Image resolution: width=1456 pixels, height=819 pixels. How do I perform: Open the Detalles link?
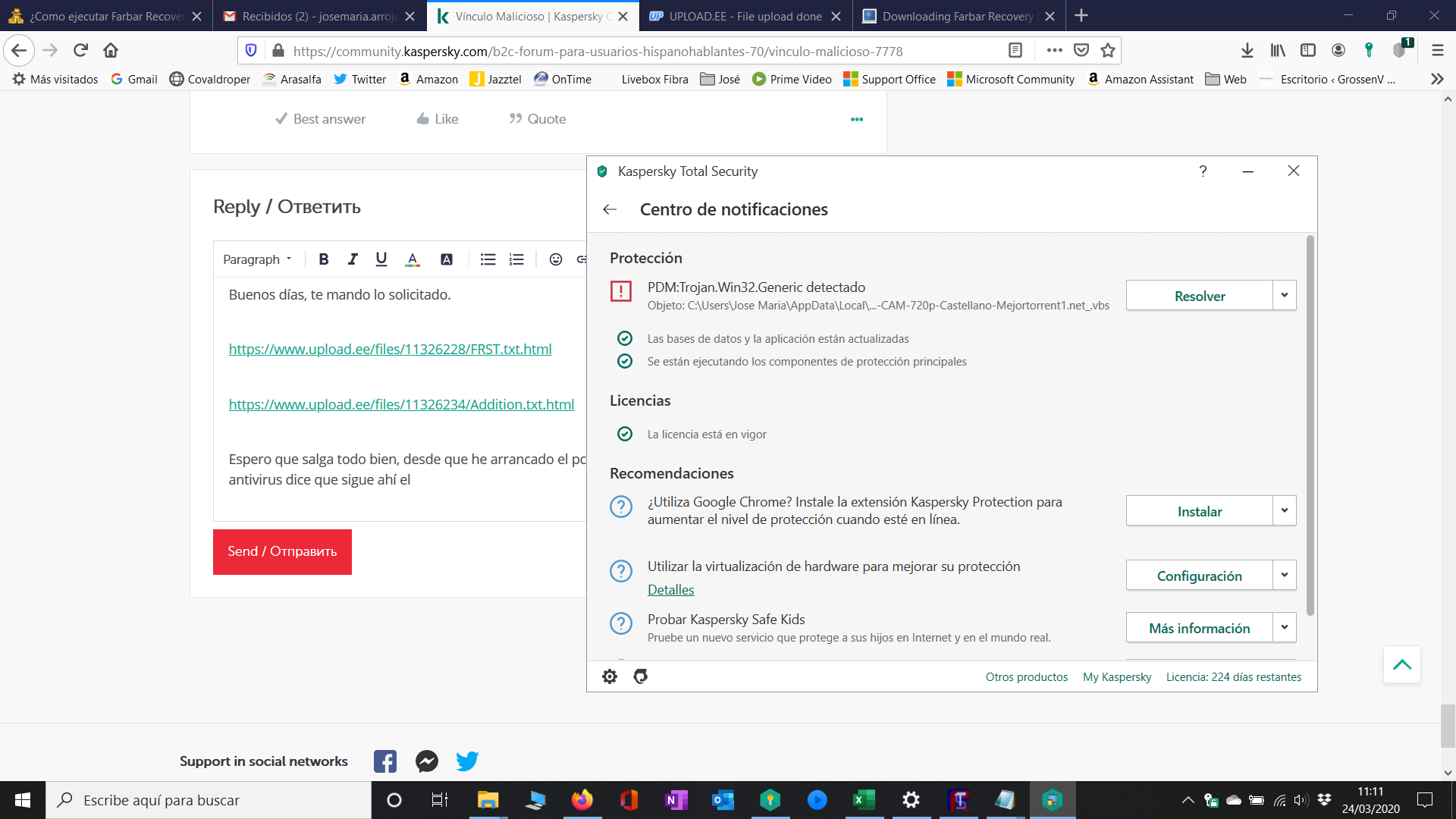pyautogui.click(x=670, y=590)
